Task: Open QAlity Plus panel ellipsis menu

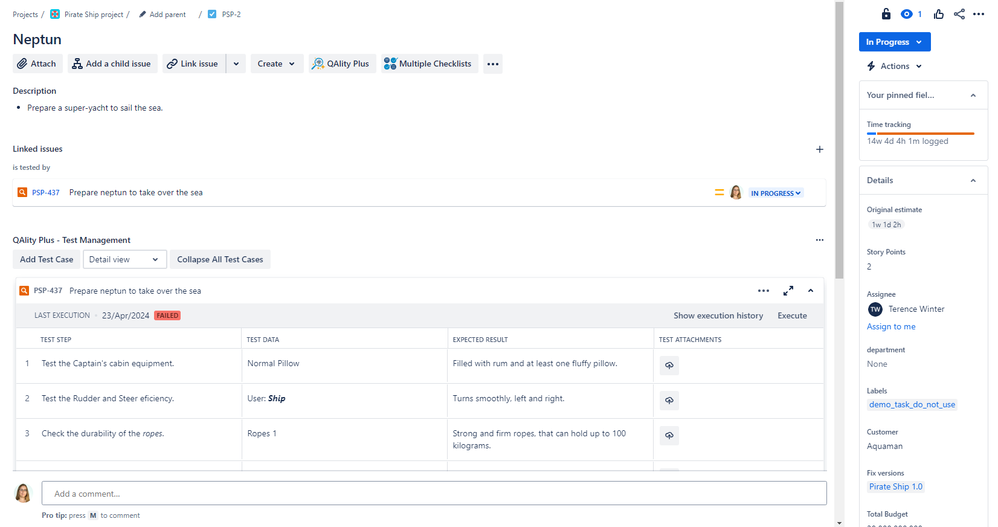Action: (820, 240)
